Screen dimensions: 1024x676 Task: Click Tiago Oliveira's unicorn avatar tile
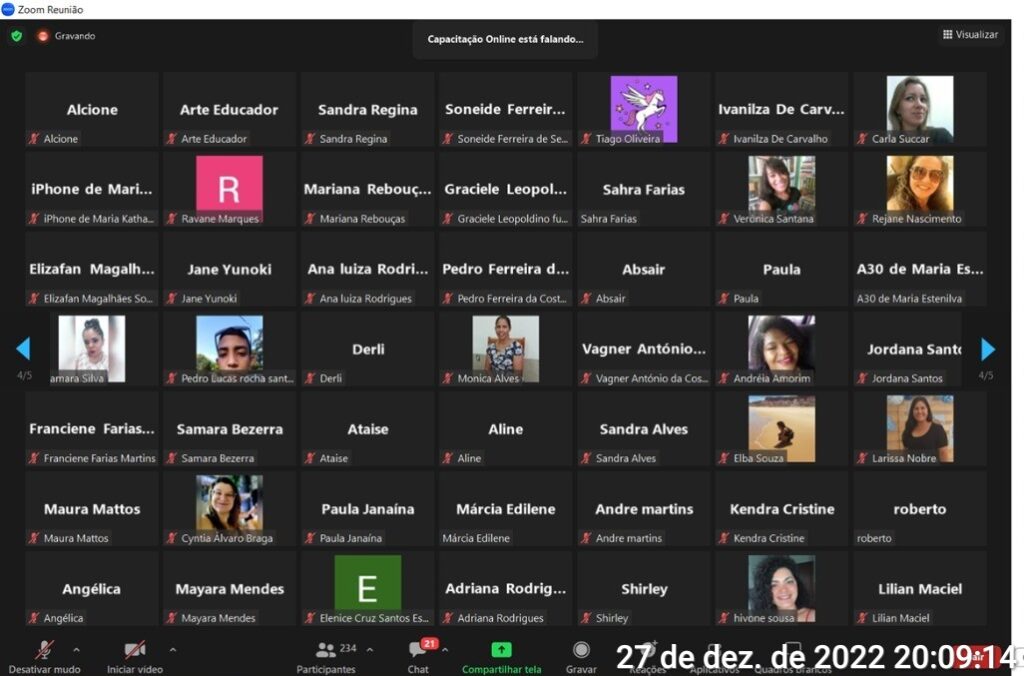click(643, 105)
